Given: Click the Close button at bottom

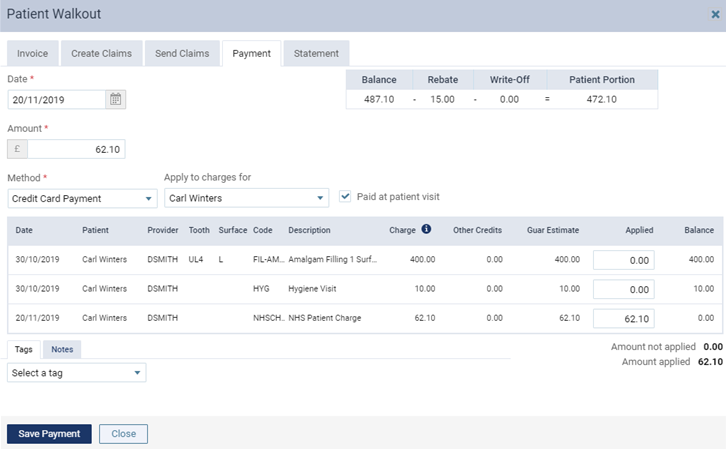Looking at the screenshot, I should (x=124, y=434).
